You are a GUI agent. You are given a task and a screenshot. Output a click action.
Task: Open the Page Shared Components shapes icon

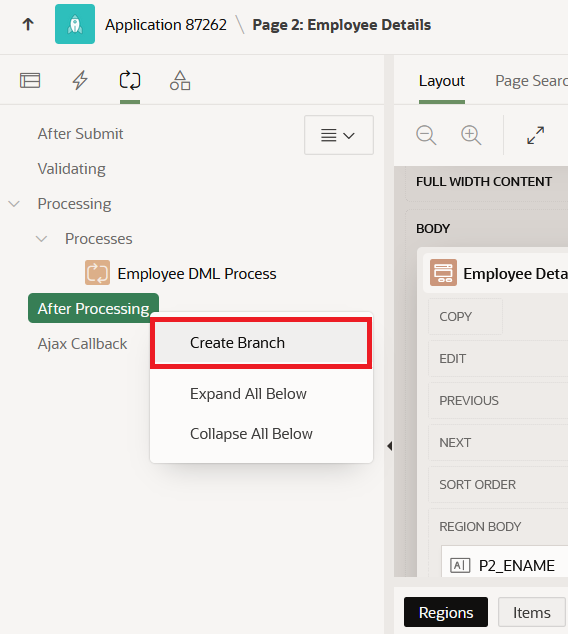(x=180, y=80)
